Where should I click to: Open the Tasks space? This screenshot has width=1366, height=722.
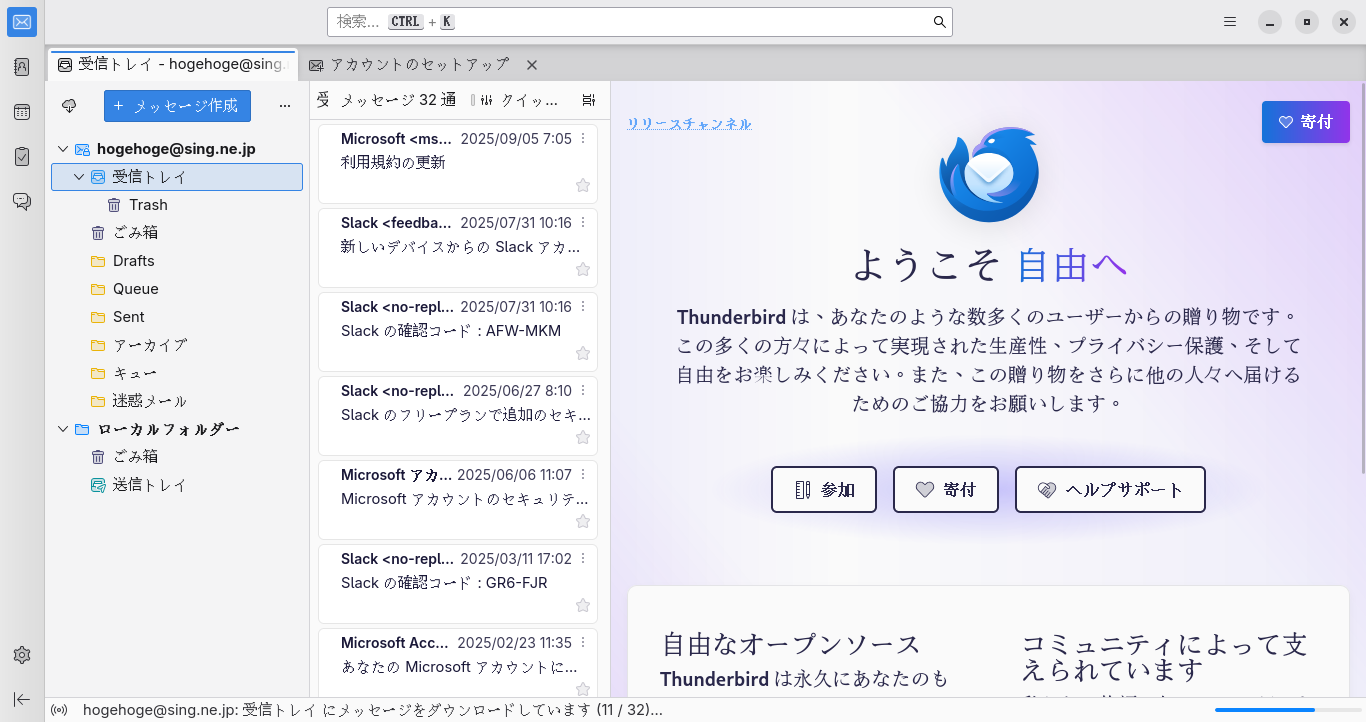pos(22,157)
